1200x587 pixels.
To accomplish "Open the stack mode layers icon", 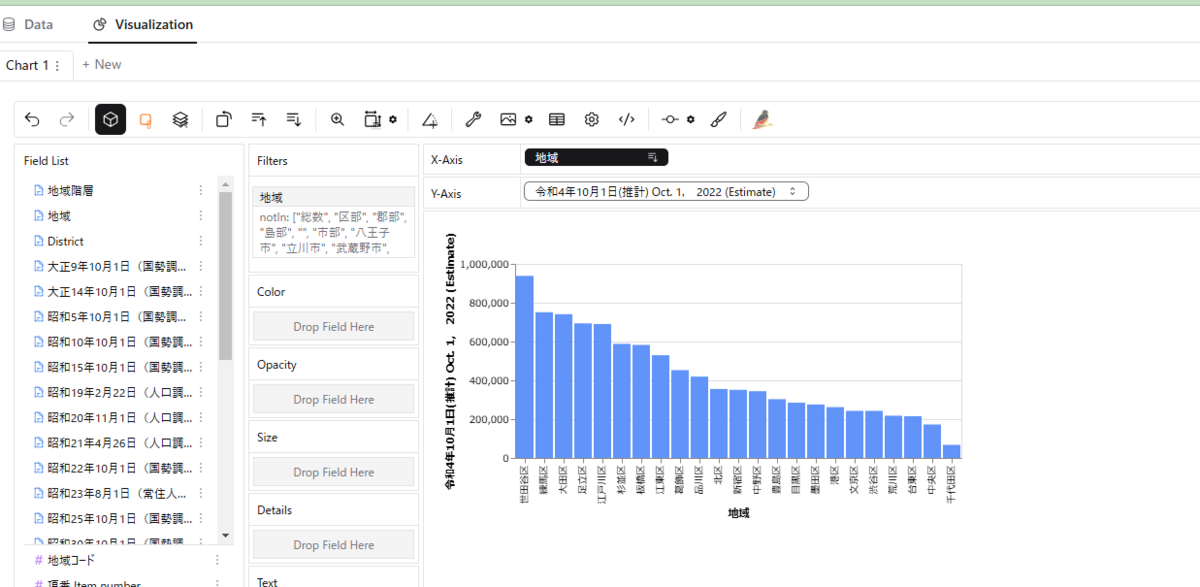I will point(180,120).
